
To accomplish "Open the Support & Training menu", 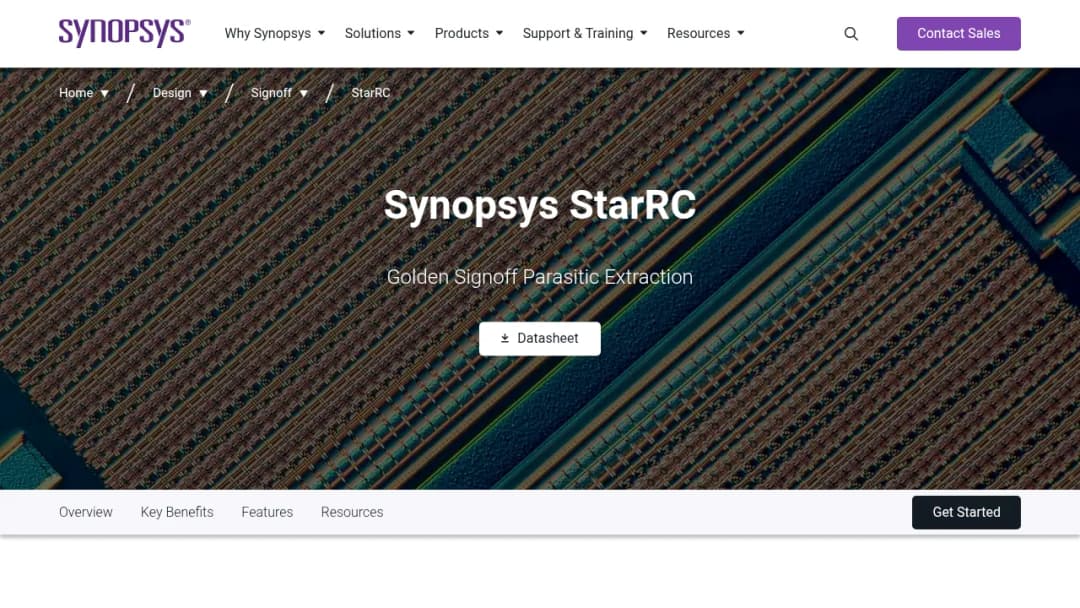I will [578, 33].
